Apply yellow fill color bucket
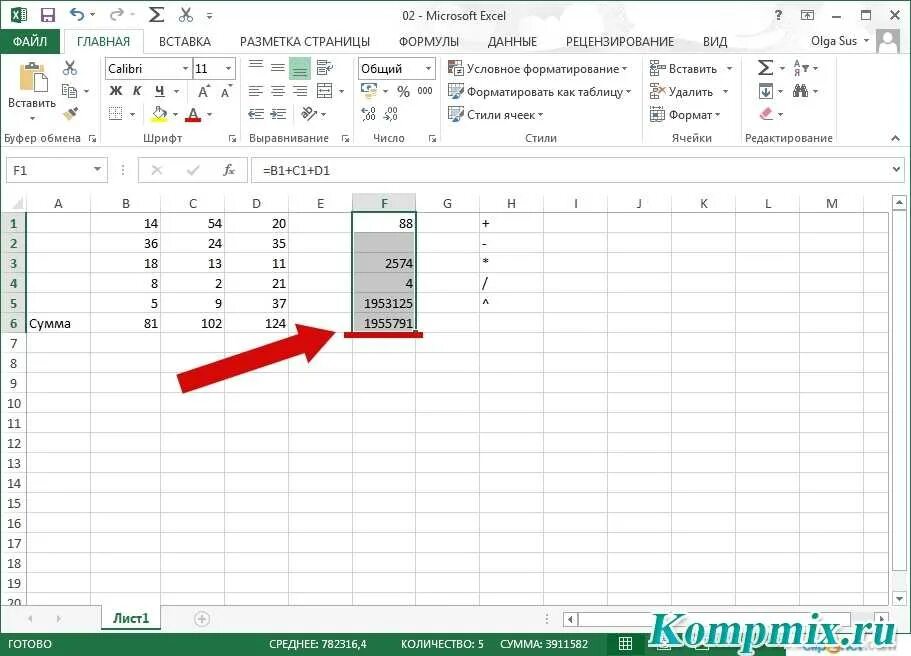The height and width of the screenshot is (656, 911). pyautogui.click(x=159, y=114)
